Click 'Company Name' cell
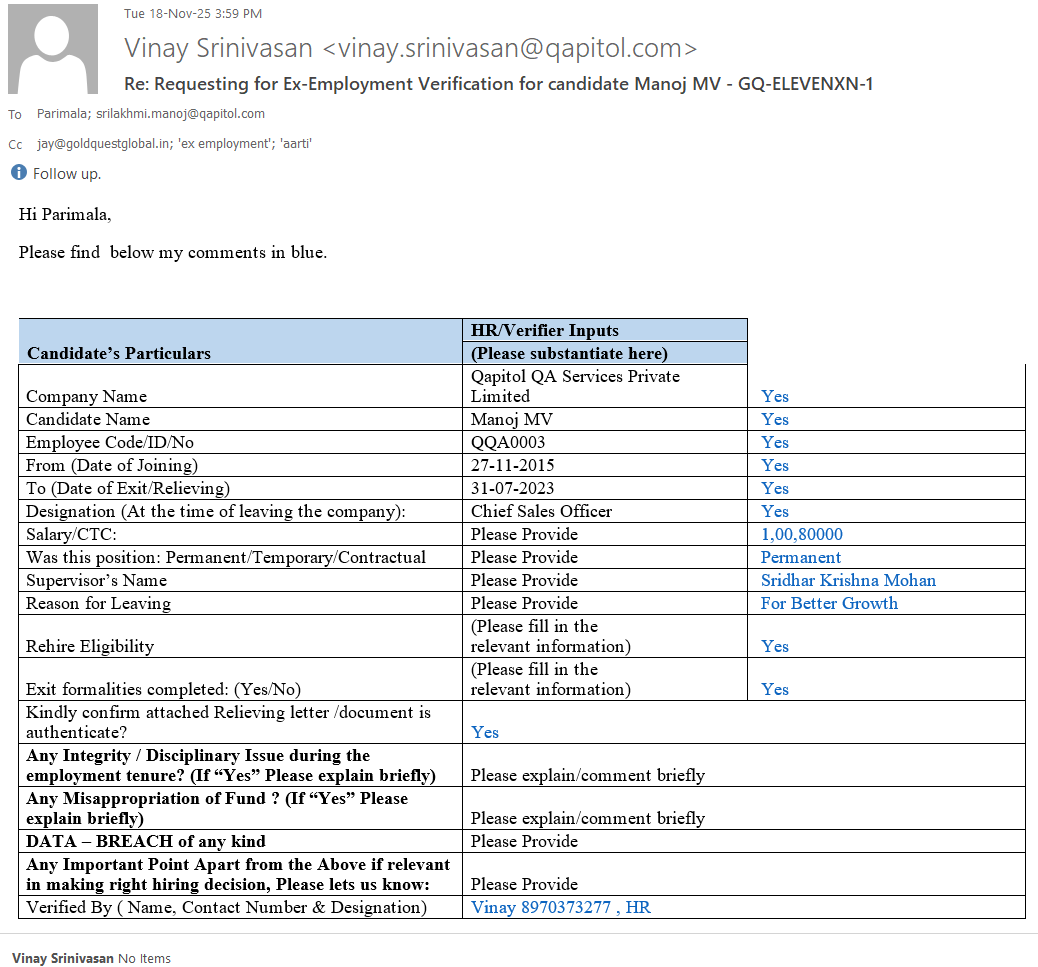This screenshot has height=967, width=1038. [241, 386]
